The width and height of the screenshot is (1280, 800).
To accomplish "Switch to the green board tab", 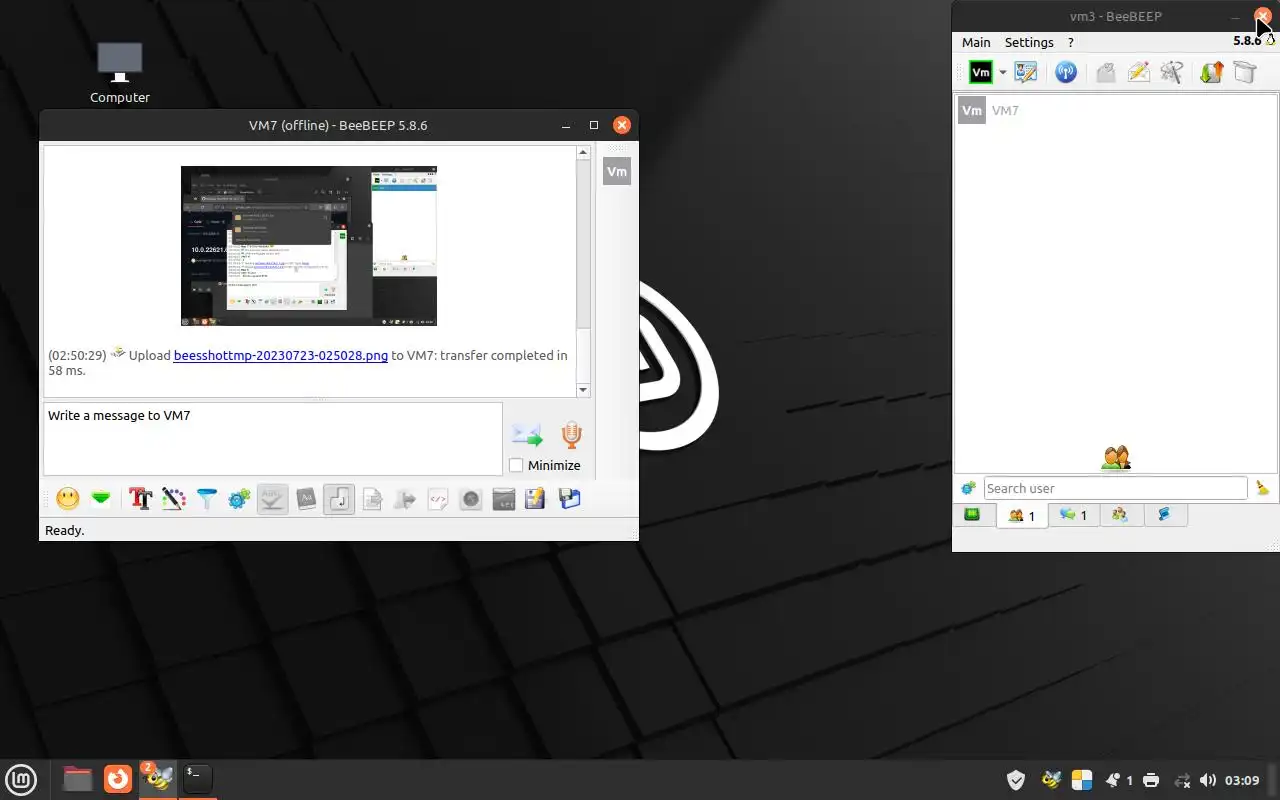I will [972, 514].
